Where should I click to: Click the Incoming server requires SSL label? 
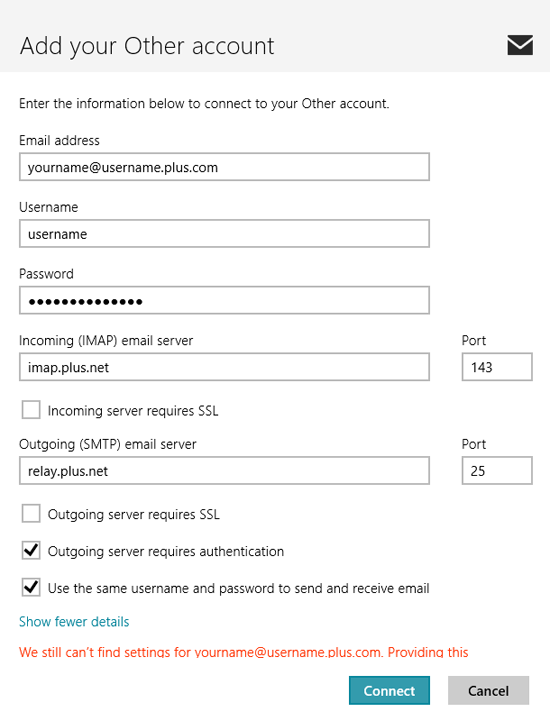click(133, 411)
